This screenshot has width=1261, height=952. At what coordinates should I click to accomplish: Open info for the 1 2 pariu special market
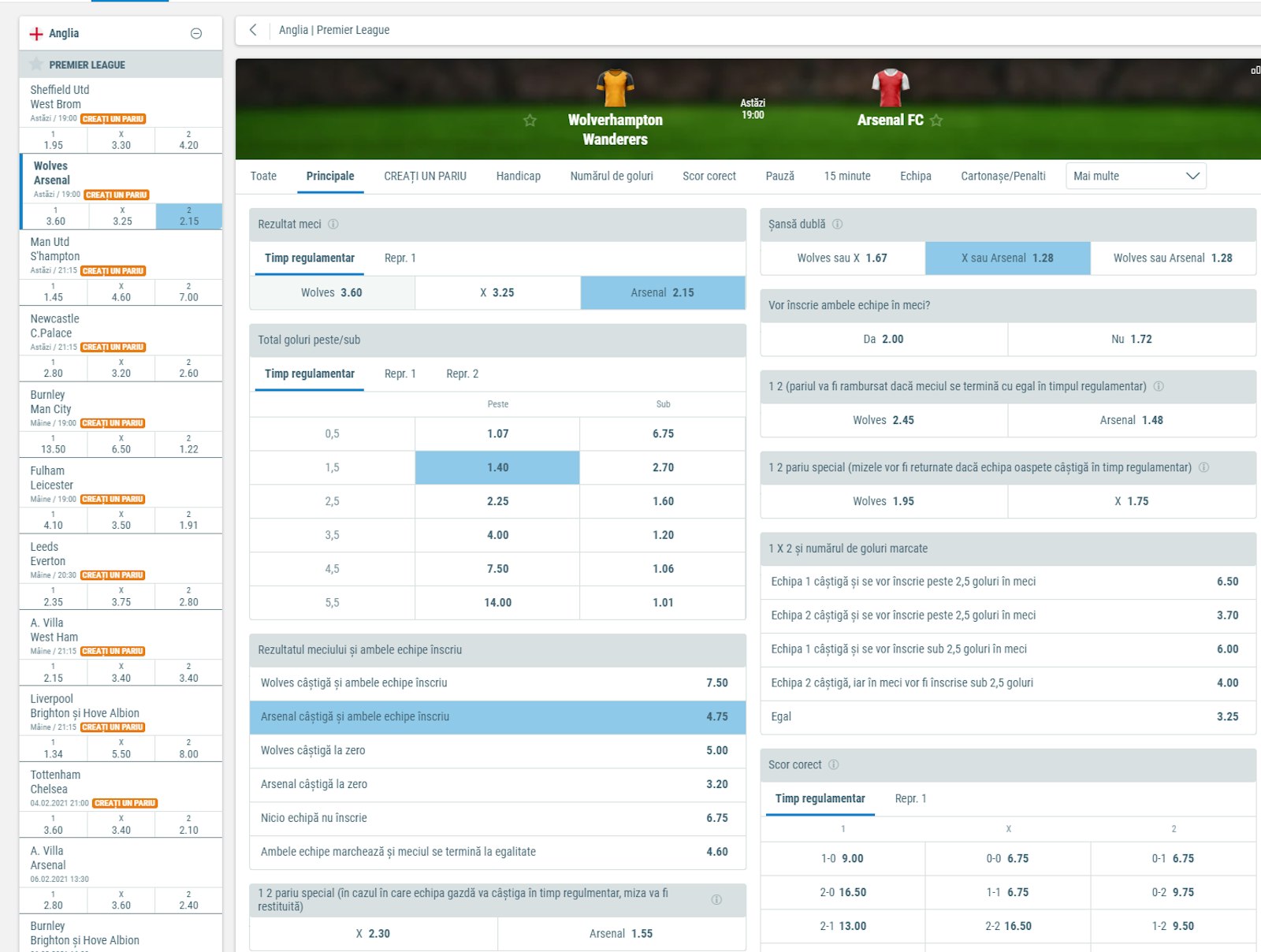(1203, 468)
